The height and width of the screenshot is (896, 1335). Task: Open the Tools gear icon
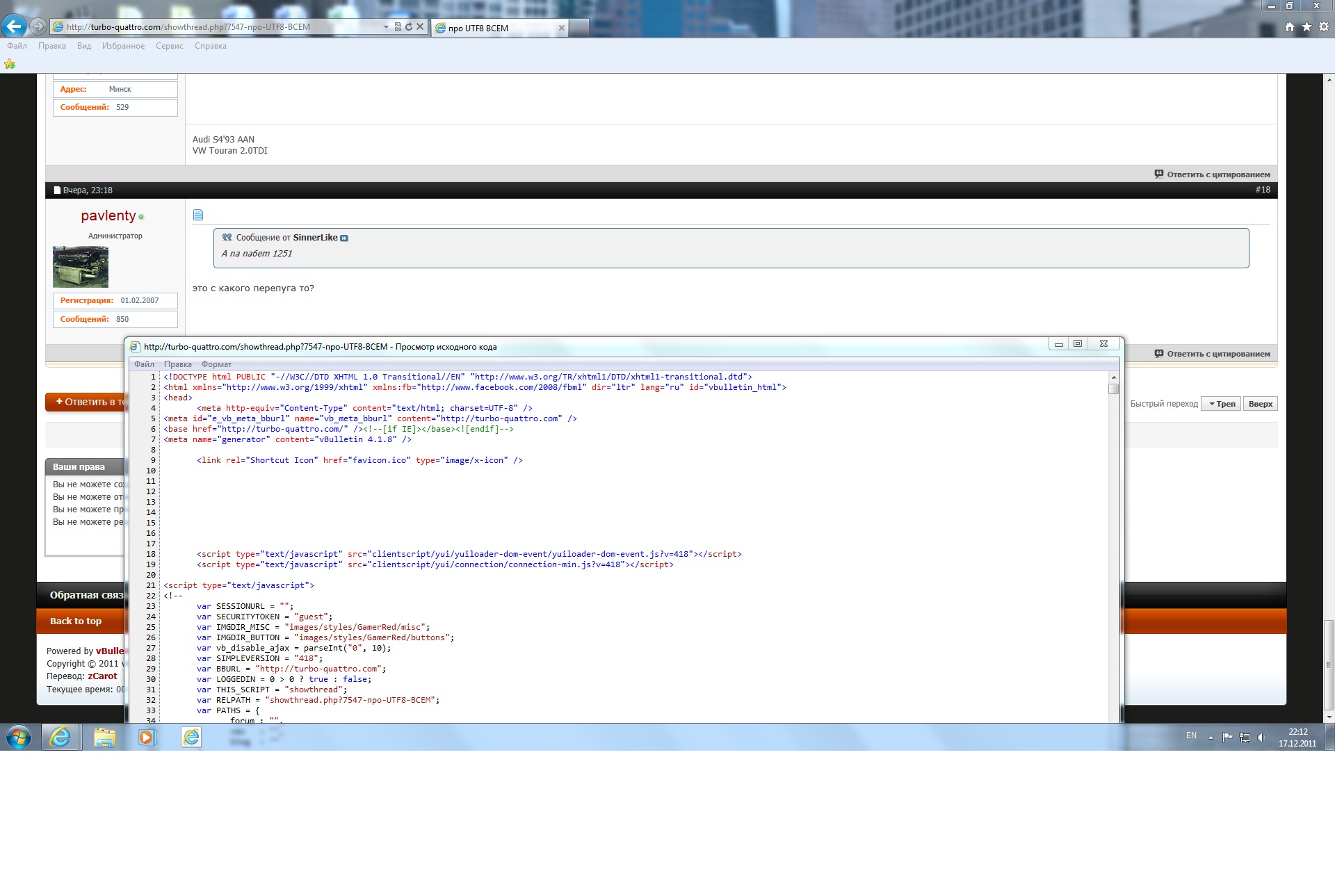pos(1324,26)
